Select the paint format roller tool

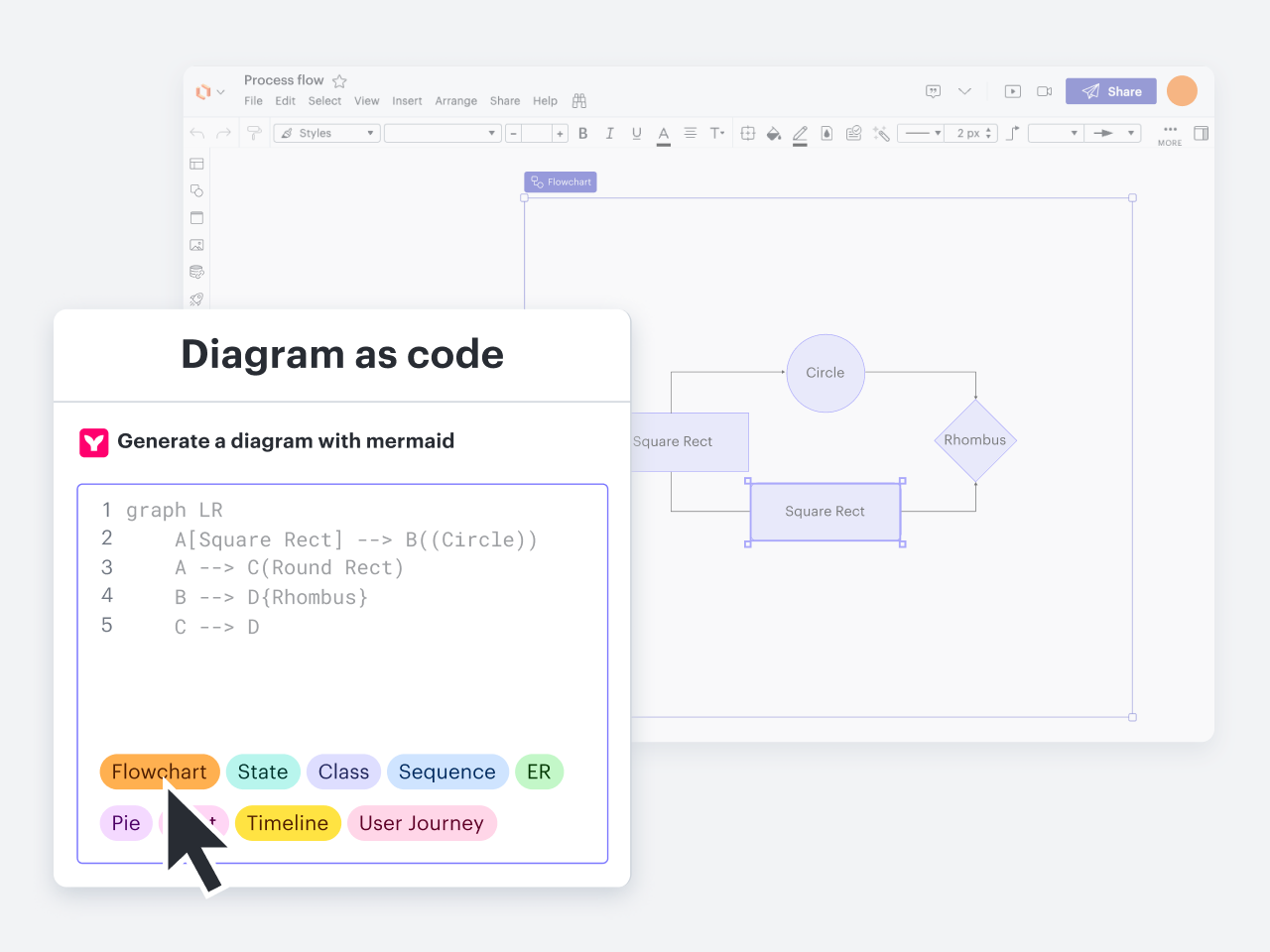pyautogui.click(x=254, y=133)
